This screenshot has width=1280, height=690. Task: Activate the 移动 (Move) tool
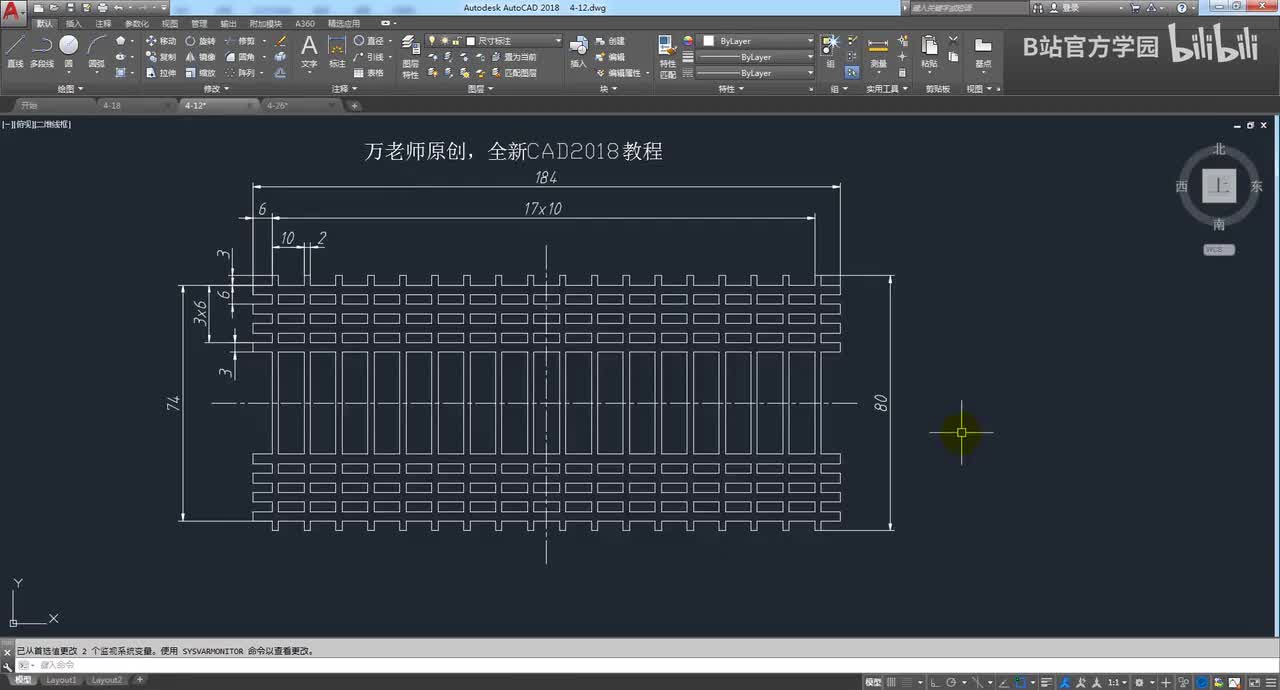pyautogui.click(x=160, y=41)
